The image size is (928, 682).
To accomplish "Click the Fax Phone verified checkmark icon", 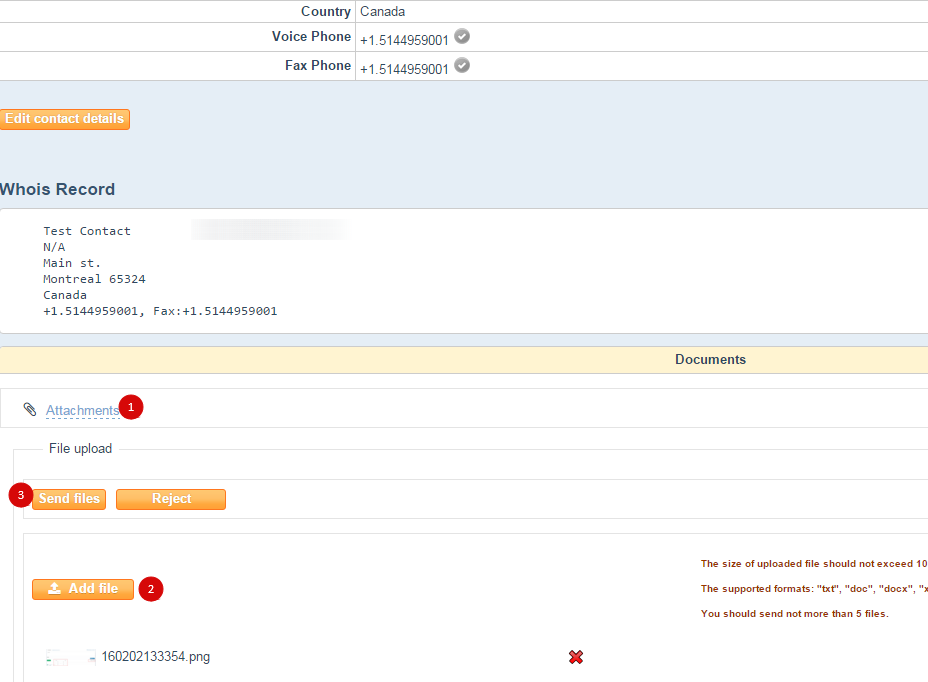I will (x=461, y=66).
